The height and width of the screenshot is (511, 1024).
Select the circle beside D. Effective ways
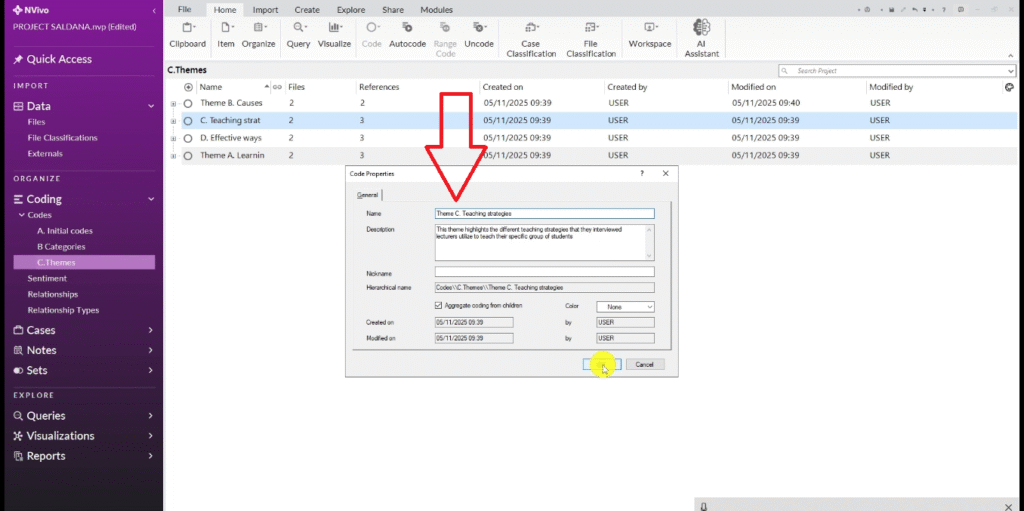[188, 138]
